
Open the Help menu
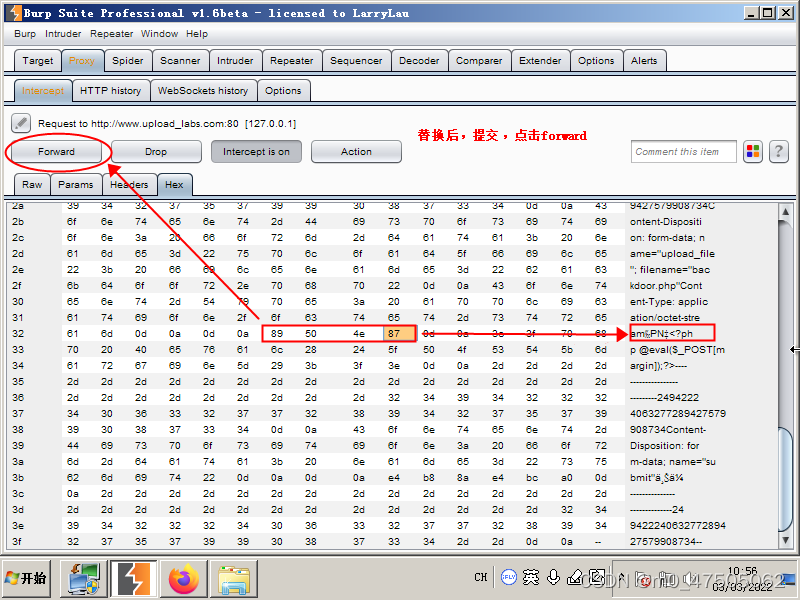[196, 34]
